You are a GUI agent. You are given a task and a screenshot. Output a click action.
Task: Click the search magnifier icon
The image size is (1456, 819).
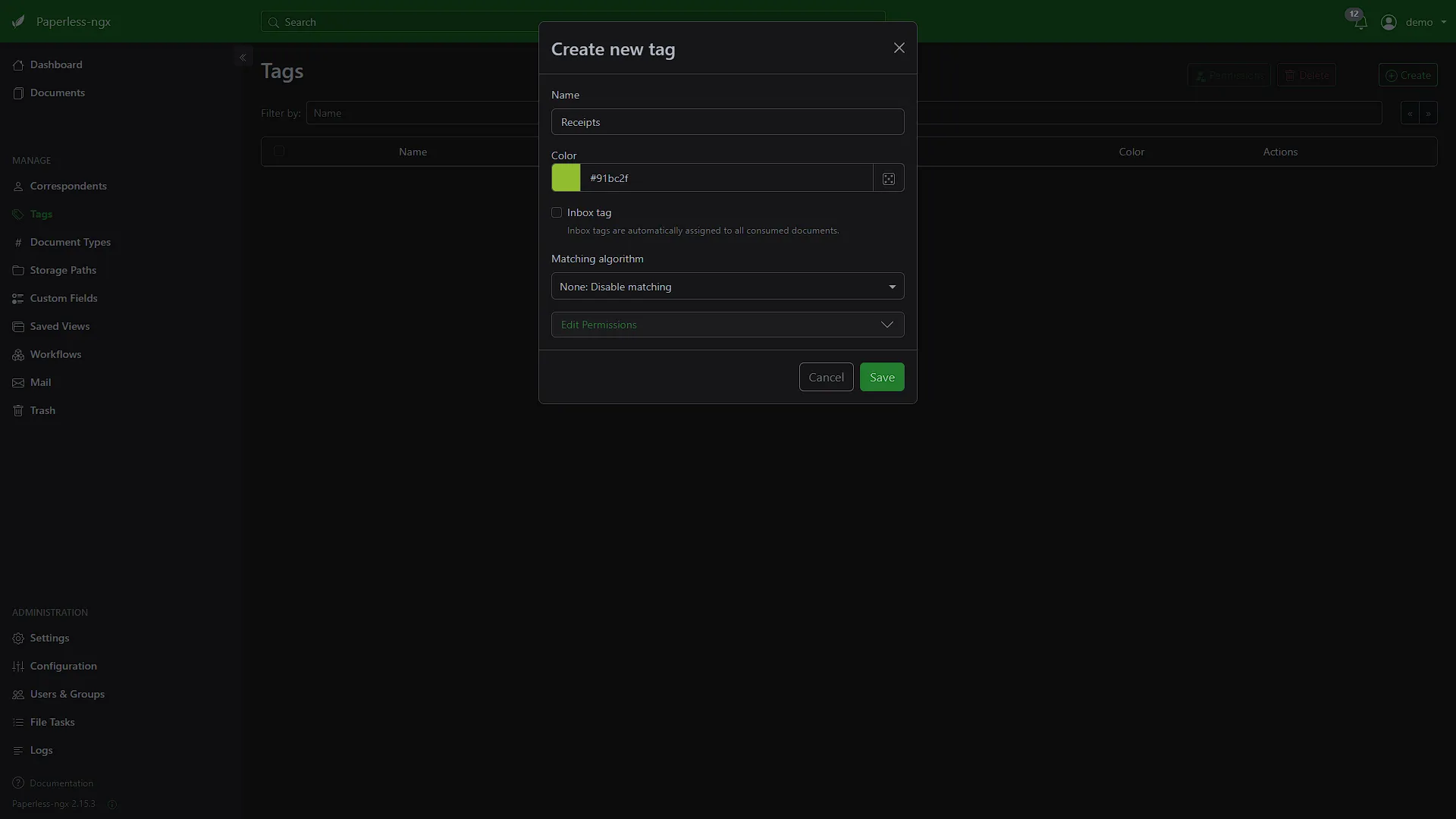click(x=274, y=22)
